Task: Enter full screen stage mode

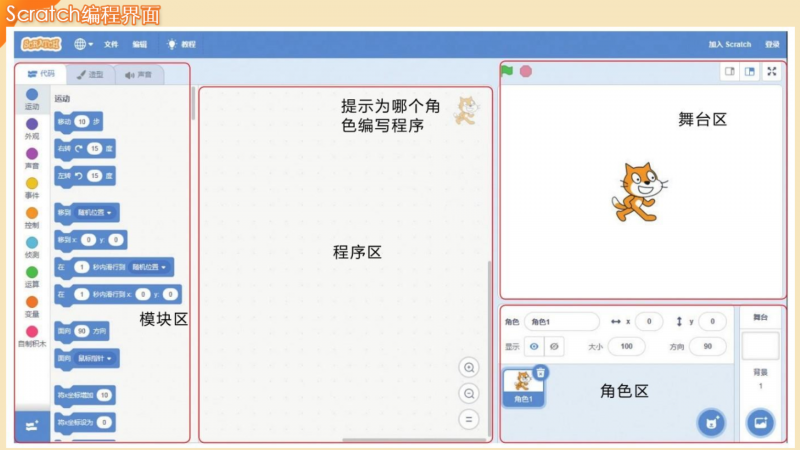Action: tap(772, 72)
